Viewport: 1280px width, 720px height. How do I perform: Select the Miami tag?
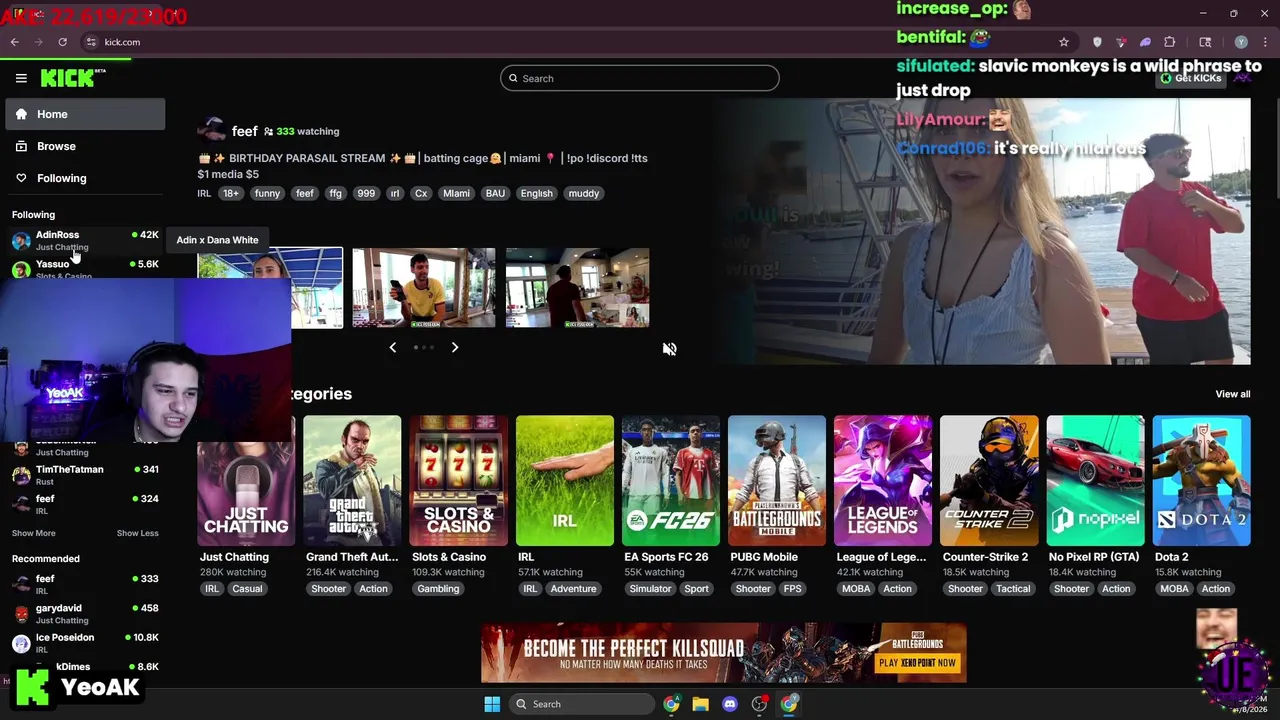pyautogui.click(x=456, y=193)
